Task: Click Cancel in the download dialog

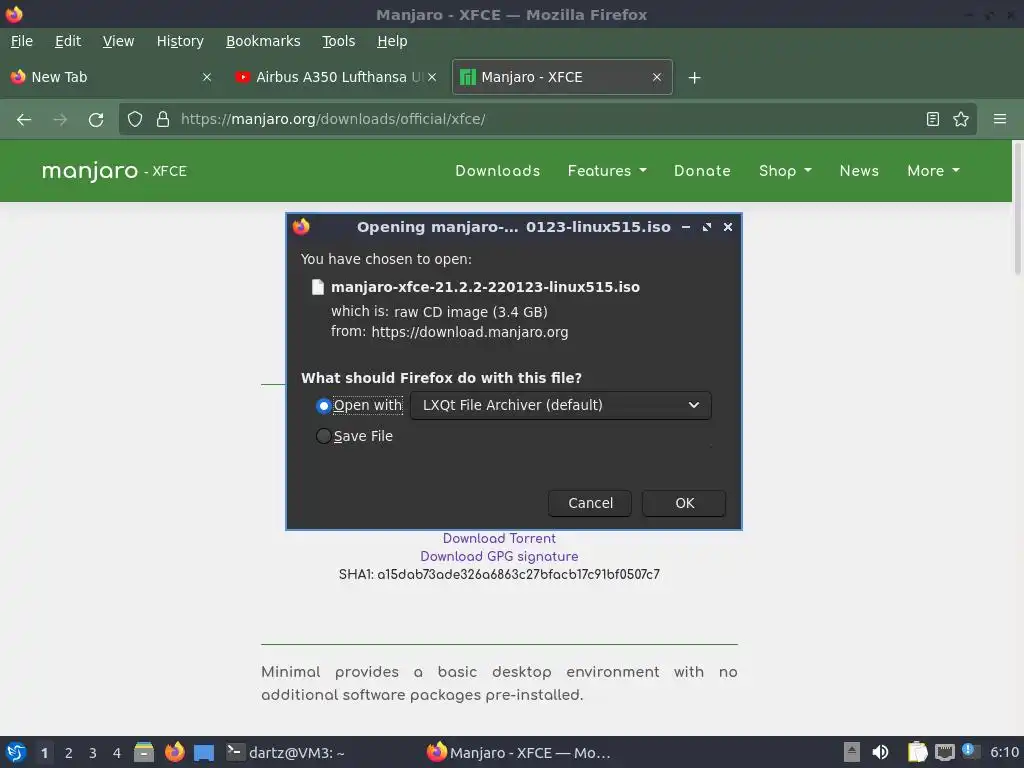Action: pos(590,504)
